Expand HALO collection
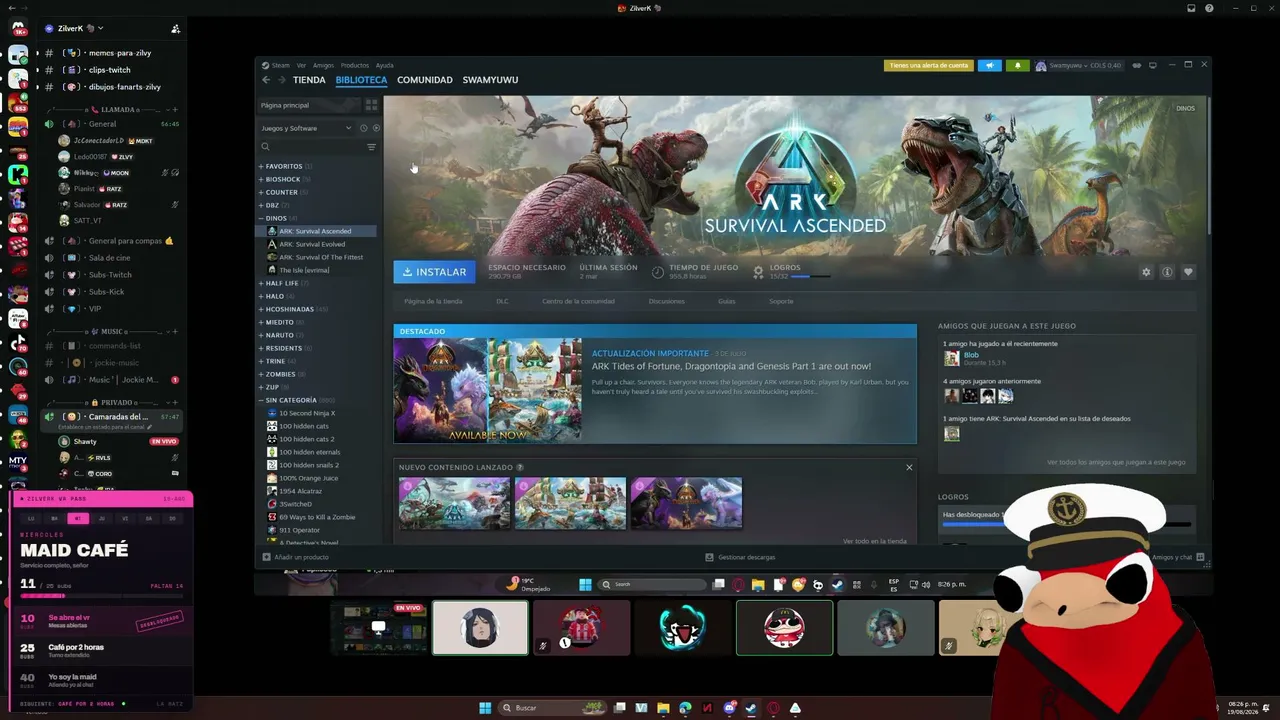 click(274, 296)
